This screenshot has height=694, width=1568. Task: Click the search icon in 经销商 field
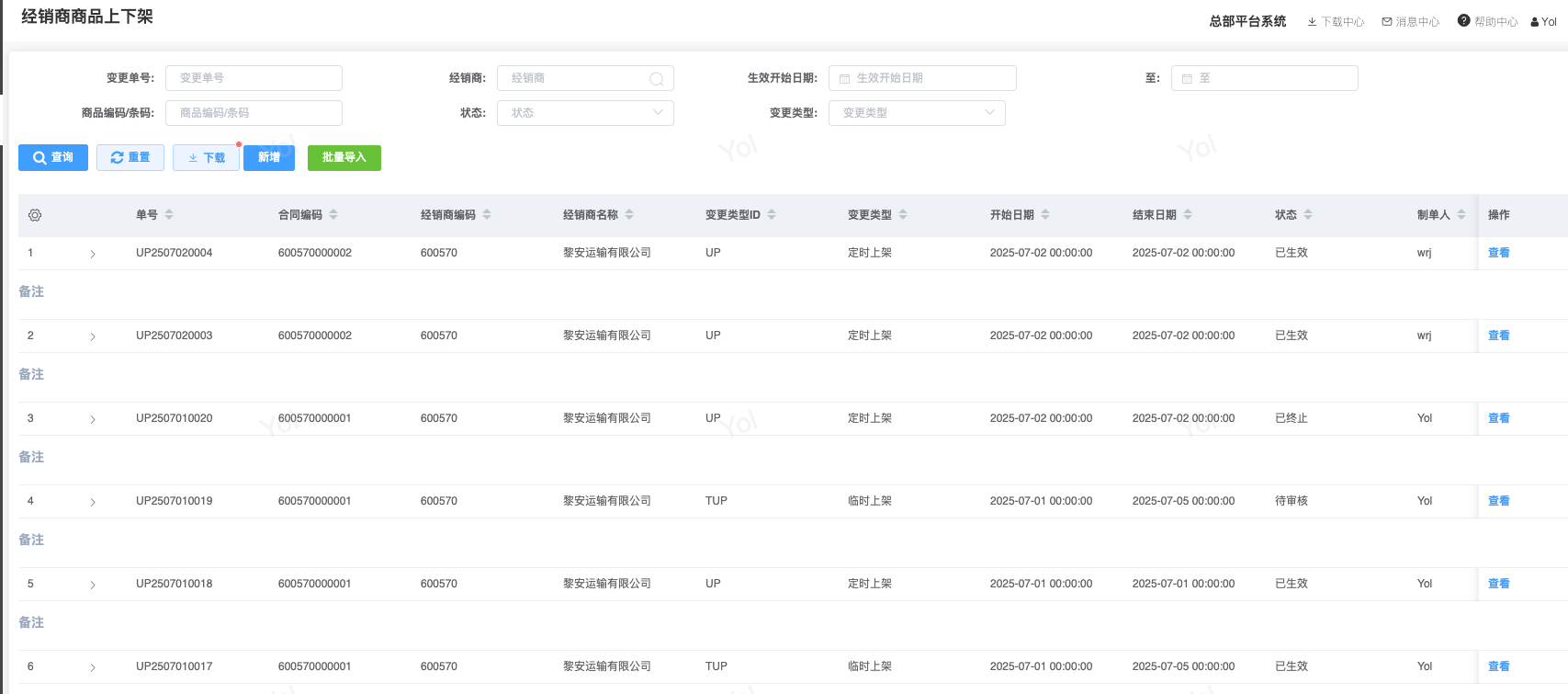[656, 79]
